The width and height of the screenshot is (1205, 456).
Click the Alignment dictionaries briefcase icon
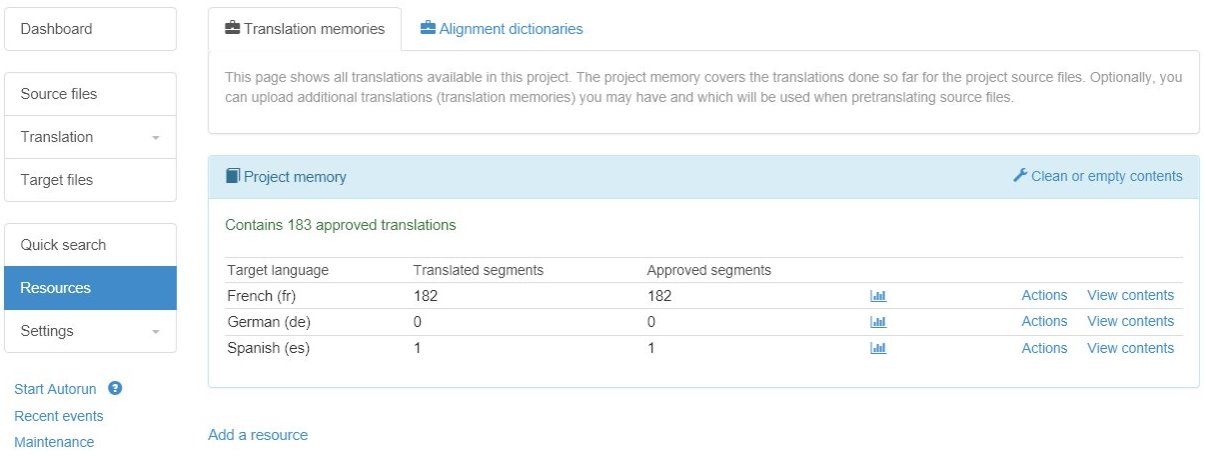click(428, 28)
